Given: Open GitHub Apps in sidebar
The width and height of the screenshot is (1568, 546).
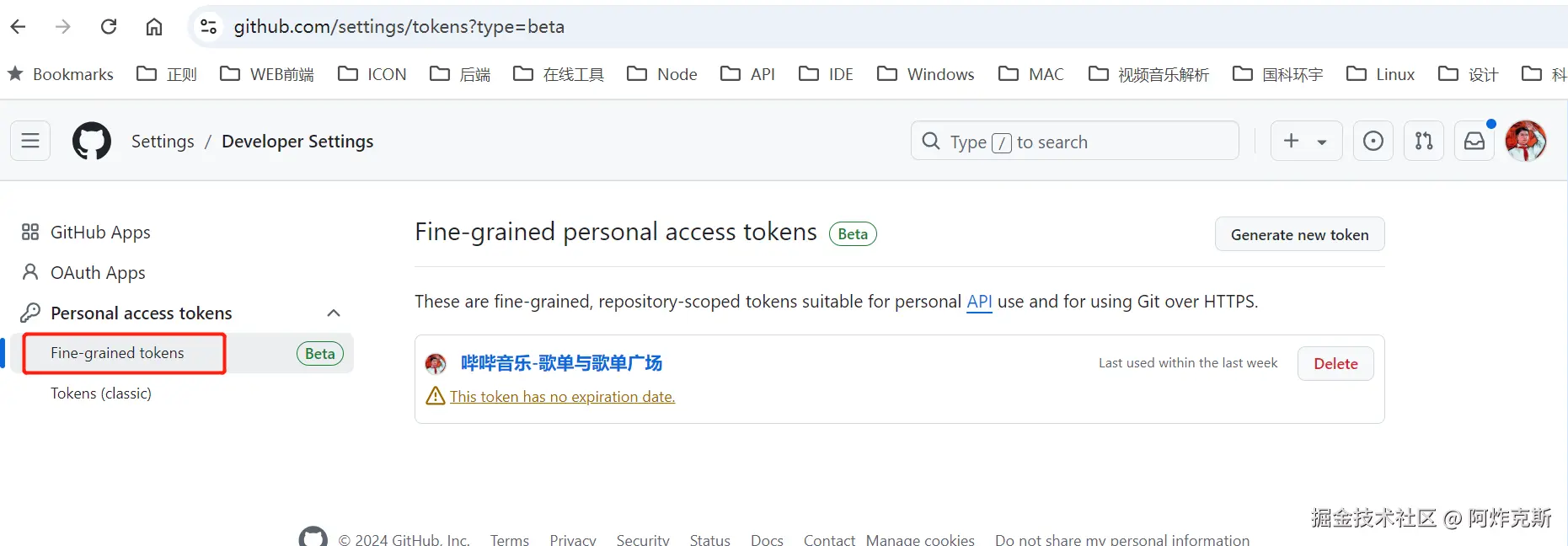Looking at the screenshot, I should tap(100, 233).
